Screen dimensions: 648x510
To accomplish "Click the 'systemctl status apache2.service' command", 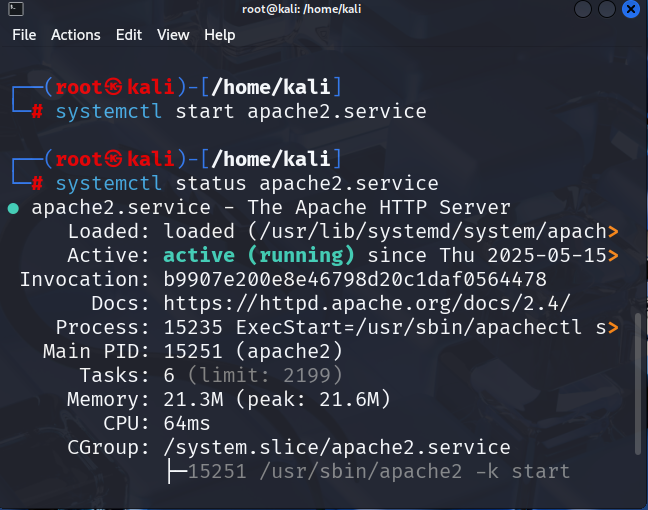I will [247, 184].
